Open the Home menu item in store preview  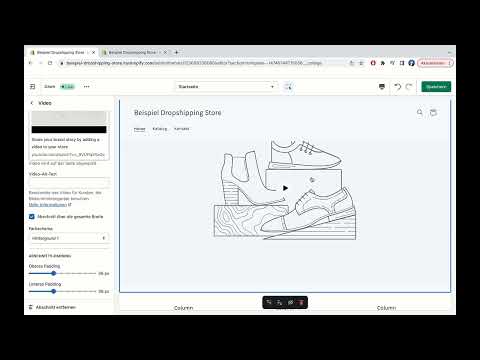click(x=140, y=129)
